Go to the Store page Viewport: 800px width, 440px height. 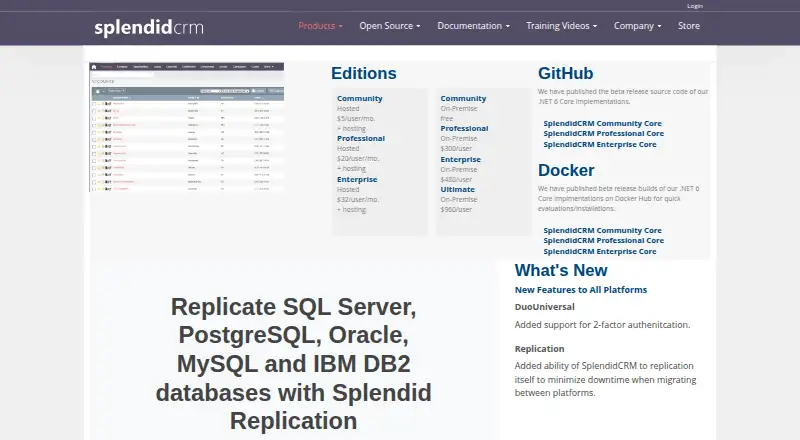tap(689, 26)
